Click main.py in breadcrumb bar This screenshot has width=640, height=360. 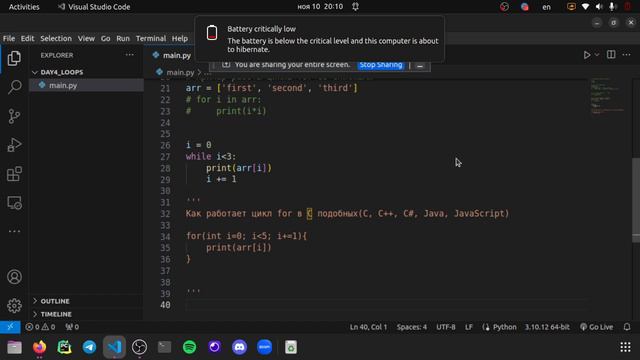click(180, 73)
